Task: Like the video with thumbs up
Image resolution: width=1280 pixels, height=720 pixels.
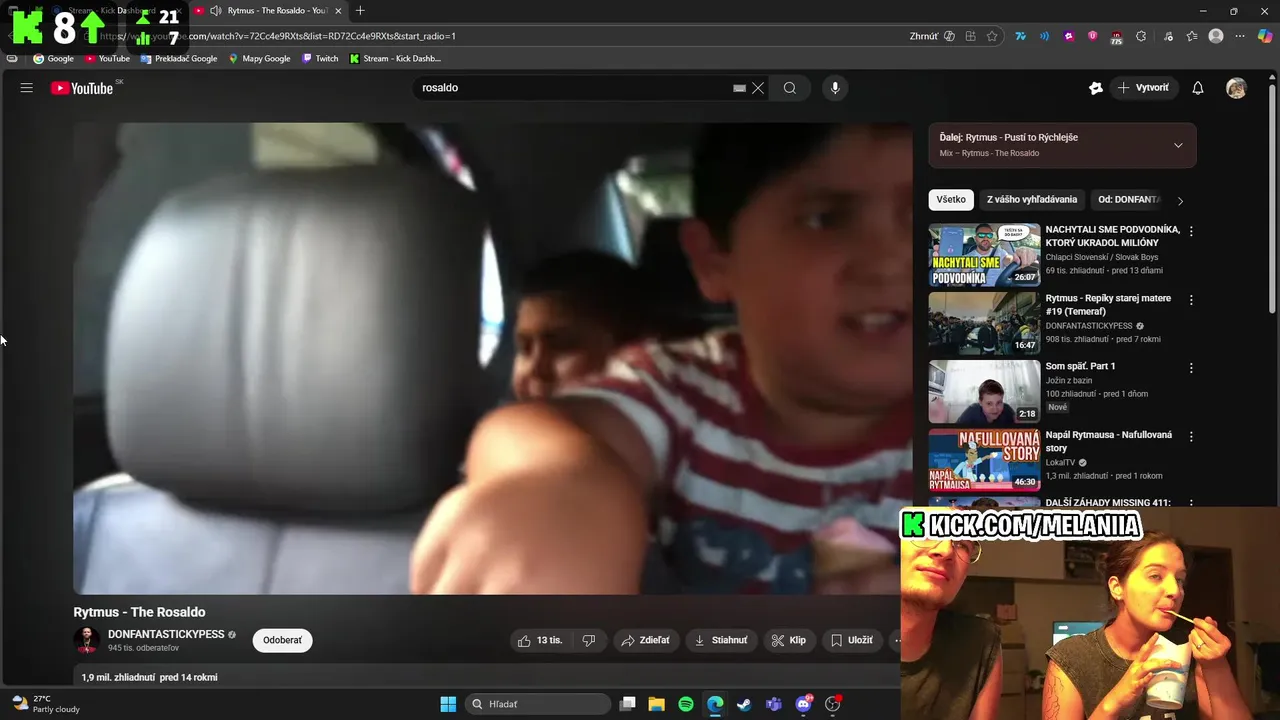Action: pos(540,640)
